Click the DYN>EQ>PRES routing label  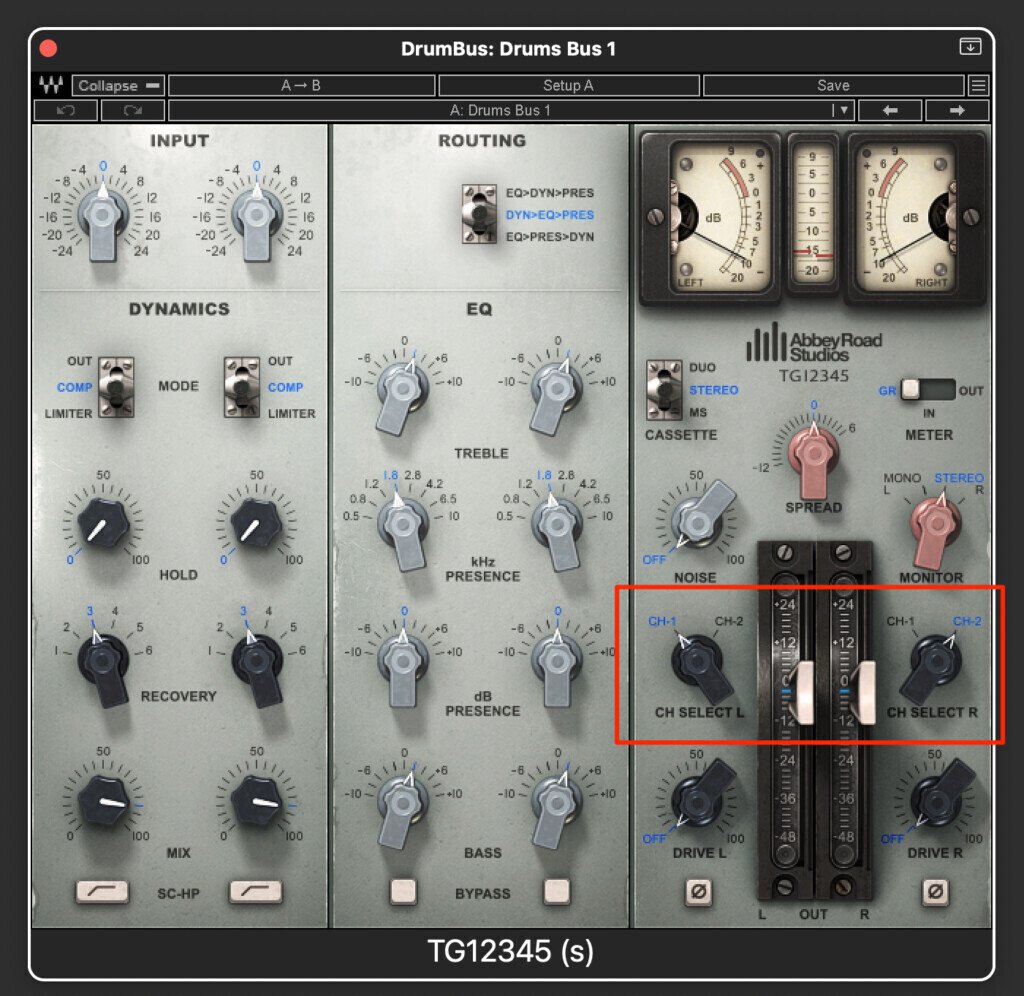[550, 215]
